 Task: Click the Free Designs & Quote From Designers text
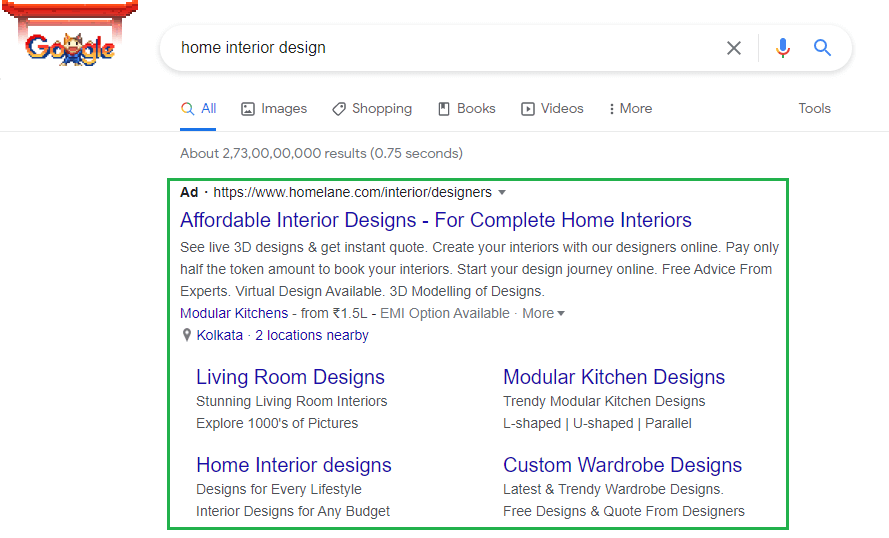(624, 511)
